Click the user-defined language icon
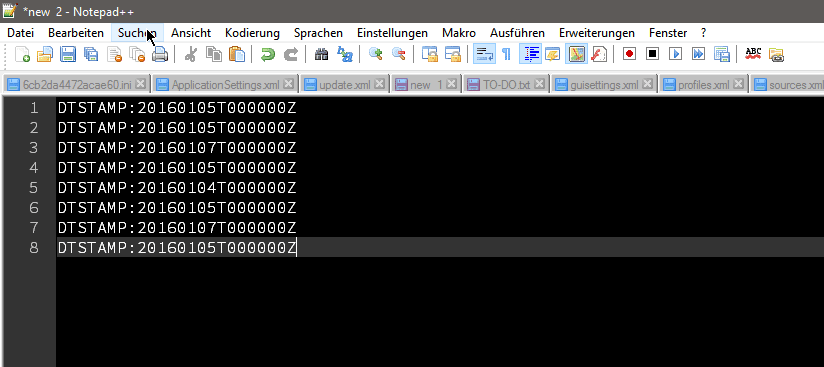The width and height of the screenshot is (824, 367). [553, 54]
